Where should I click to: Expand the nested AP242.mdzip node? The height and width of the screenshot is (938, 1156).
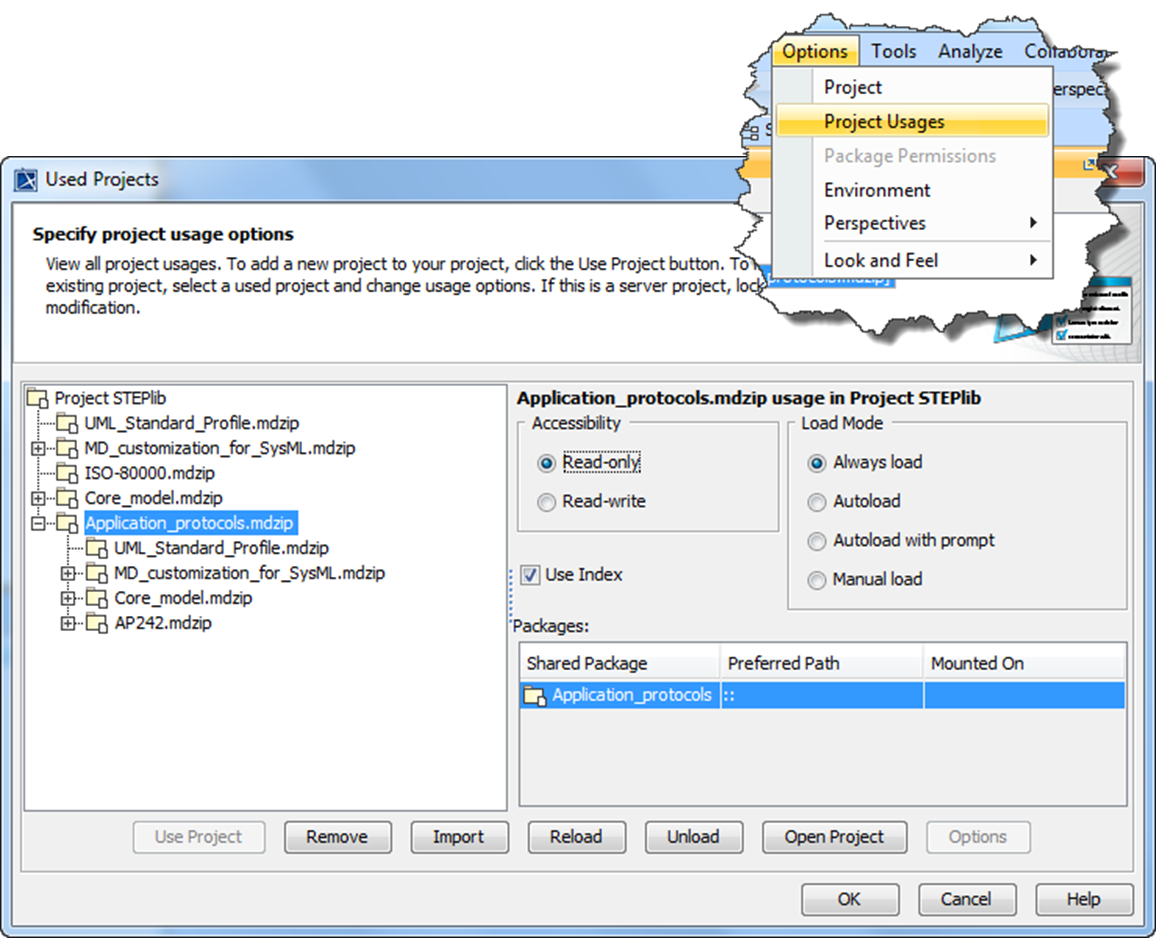(x=68, y=623)
